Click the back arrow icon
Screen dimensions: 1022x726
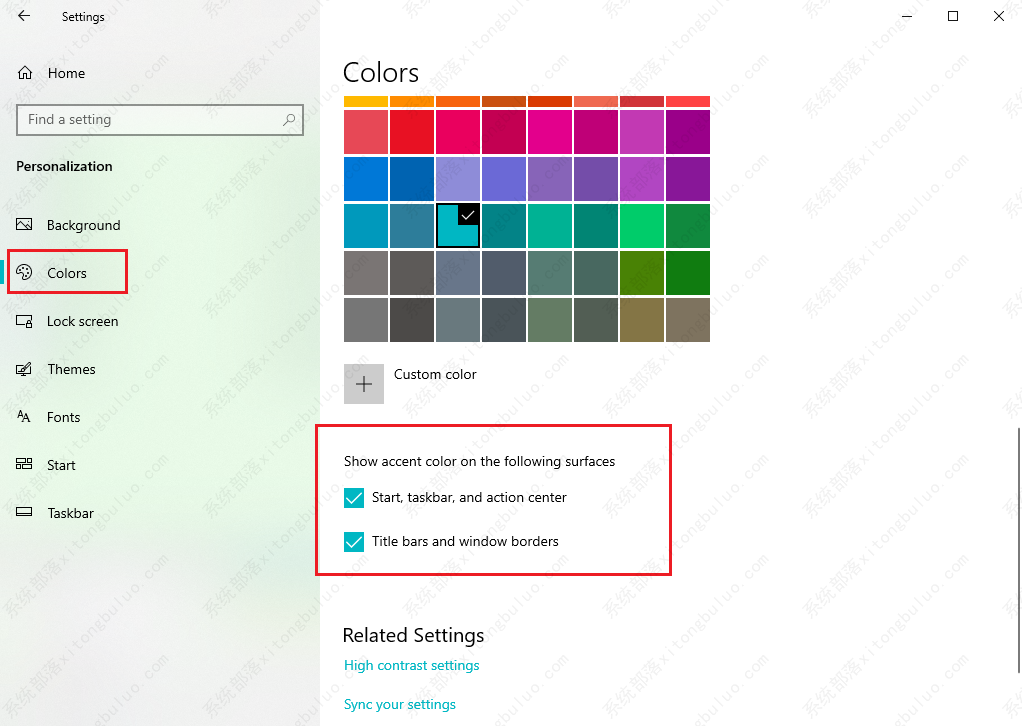click(24, 16)
